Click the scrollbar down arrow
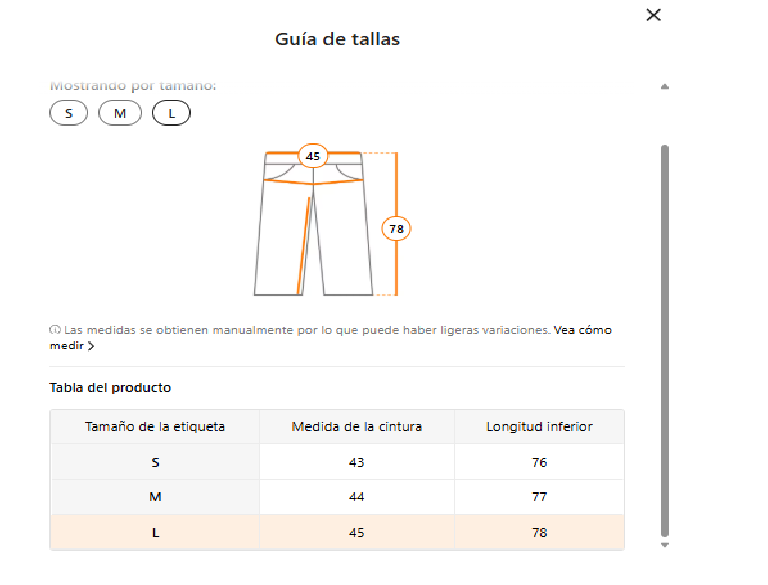This screenshot has height=585, width=768. point(665,545)
